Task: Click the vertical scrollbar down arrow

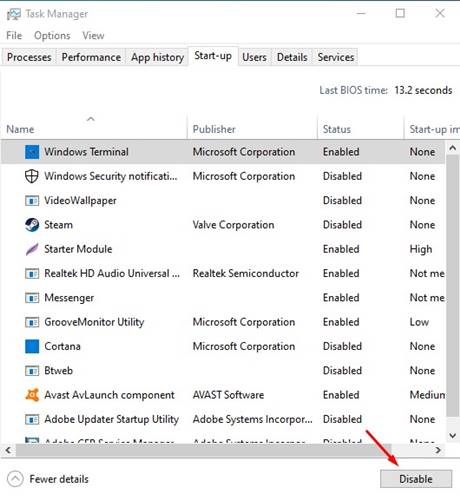Action: point(452,435)
